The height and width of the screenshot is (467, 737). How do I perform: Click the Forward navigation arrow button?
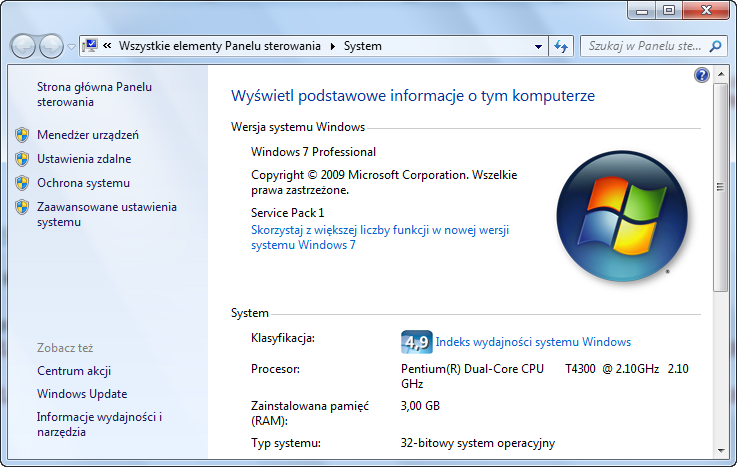point(51,46)
